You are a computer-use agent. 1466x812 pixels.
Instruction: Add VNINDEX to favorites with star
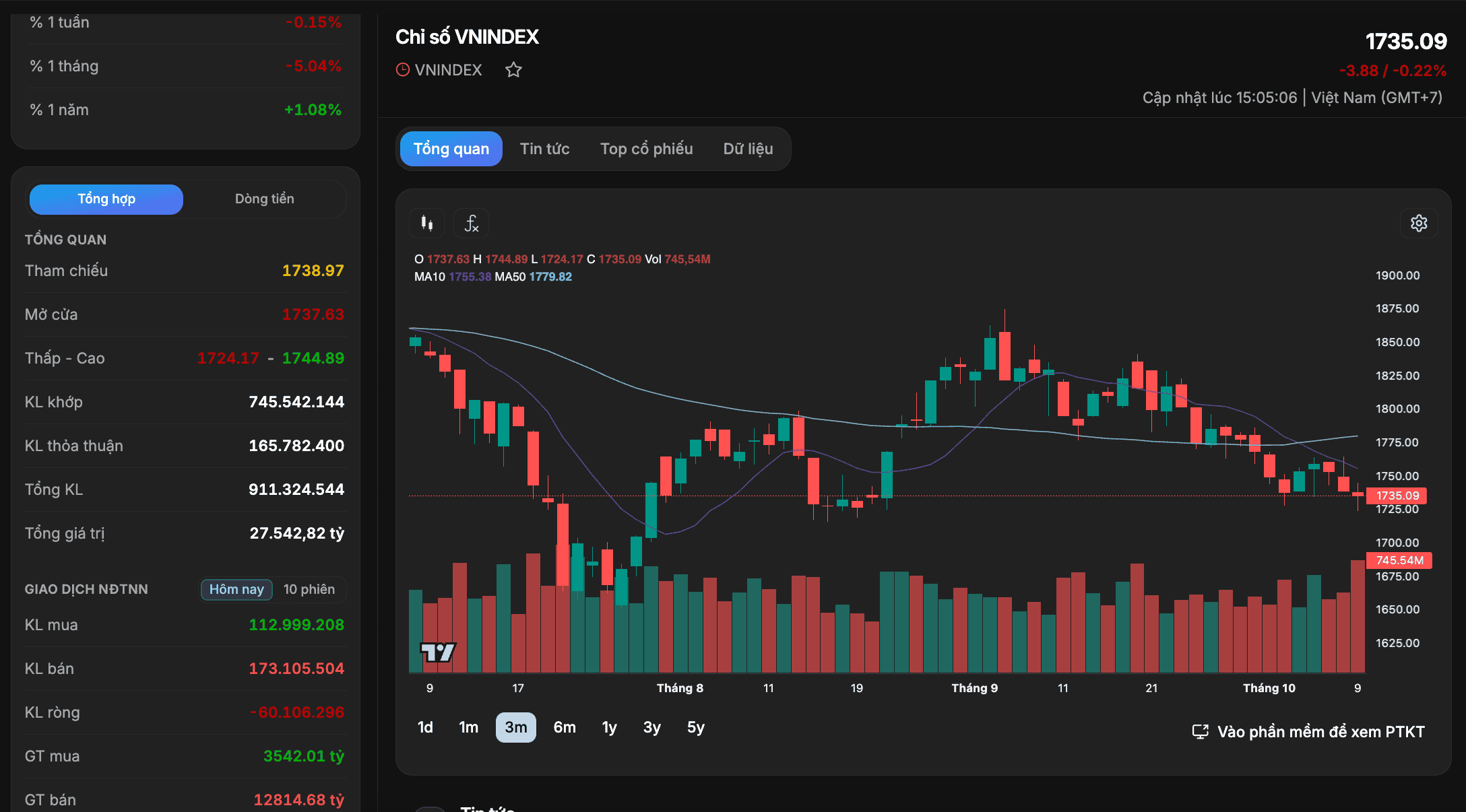(513, 70)
